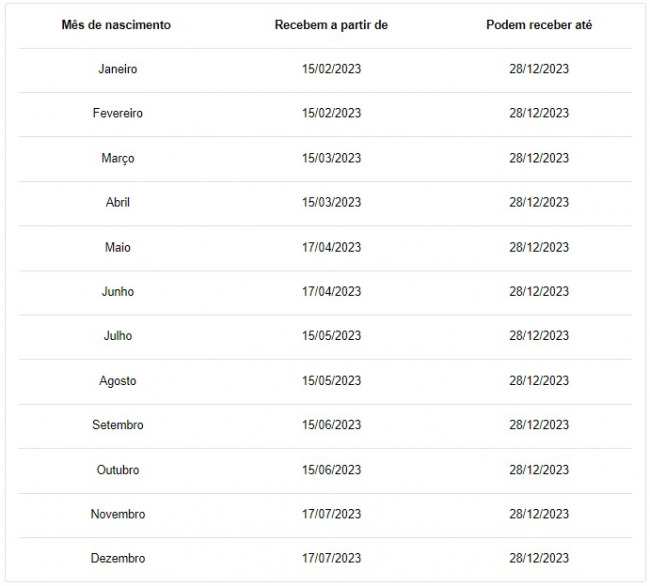650x586 pixels.
Task: Click the Outubro row label
Action: pyautogui.click(x=118, y=470)
